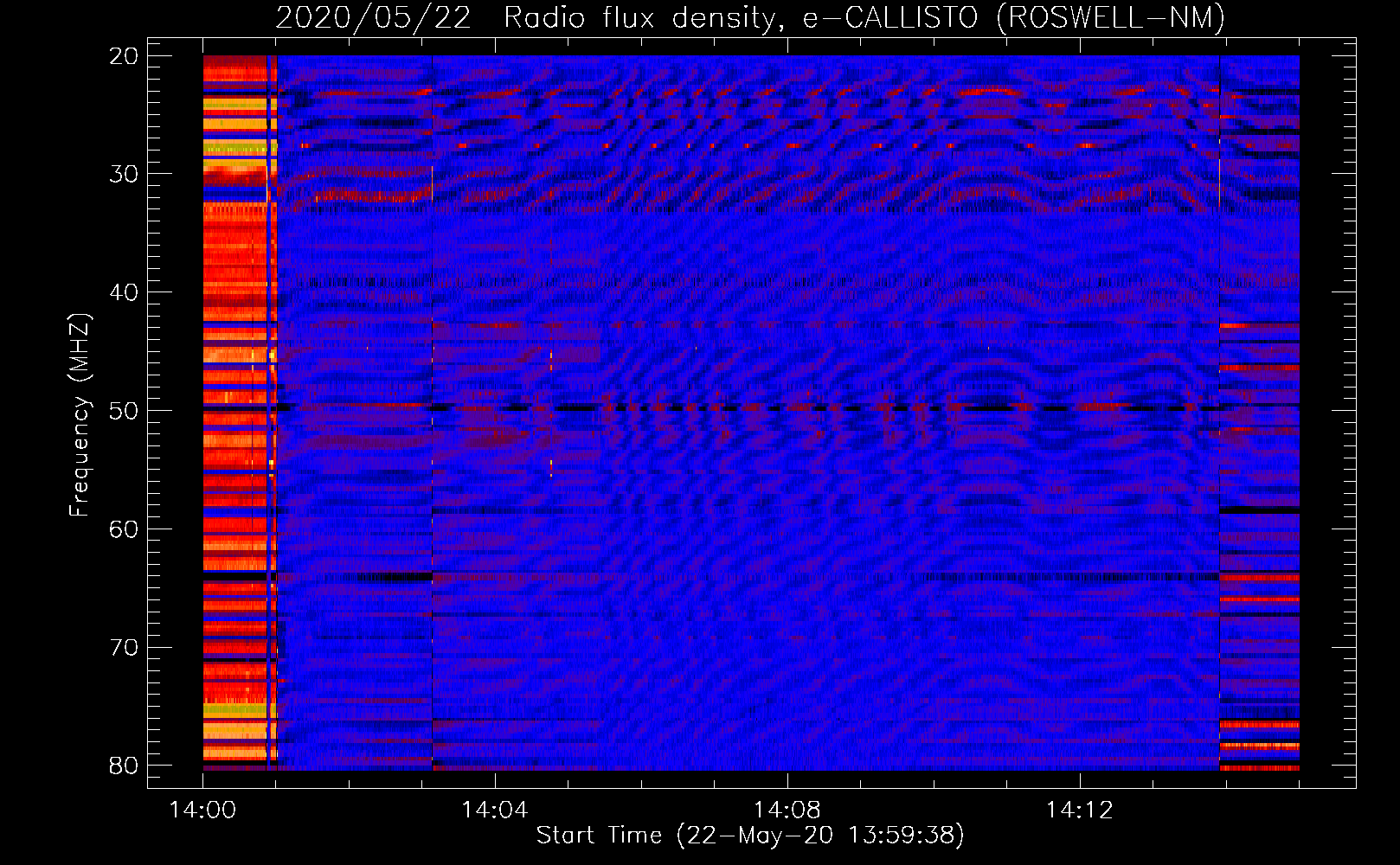Click the 60 frequency tick label

[124, 529]
